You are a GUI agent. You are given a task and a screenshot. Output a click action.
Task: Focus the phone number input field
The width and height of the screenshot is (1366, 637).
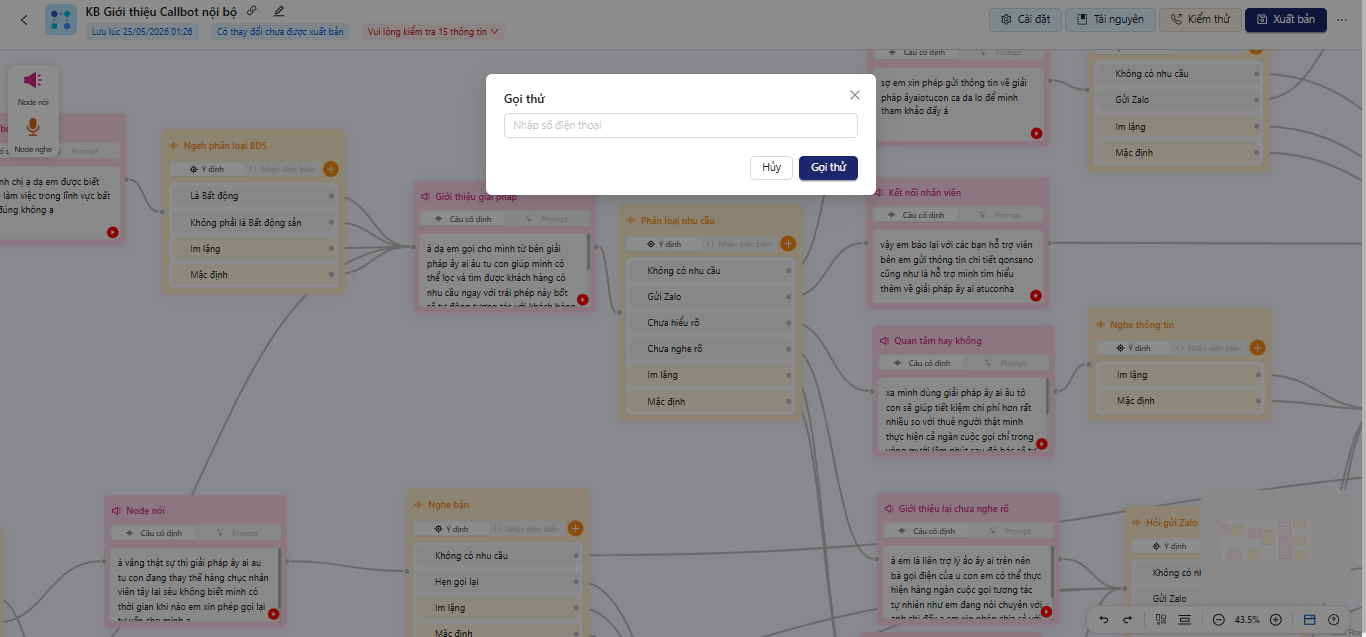681,125
